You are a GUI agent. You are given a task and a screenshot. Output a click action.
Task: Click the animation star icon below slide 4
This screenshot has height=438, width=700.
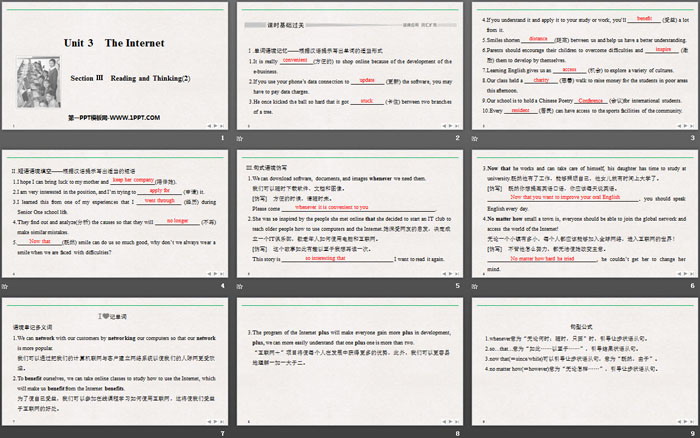click(5, 286)
